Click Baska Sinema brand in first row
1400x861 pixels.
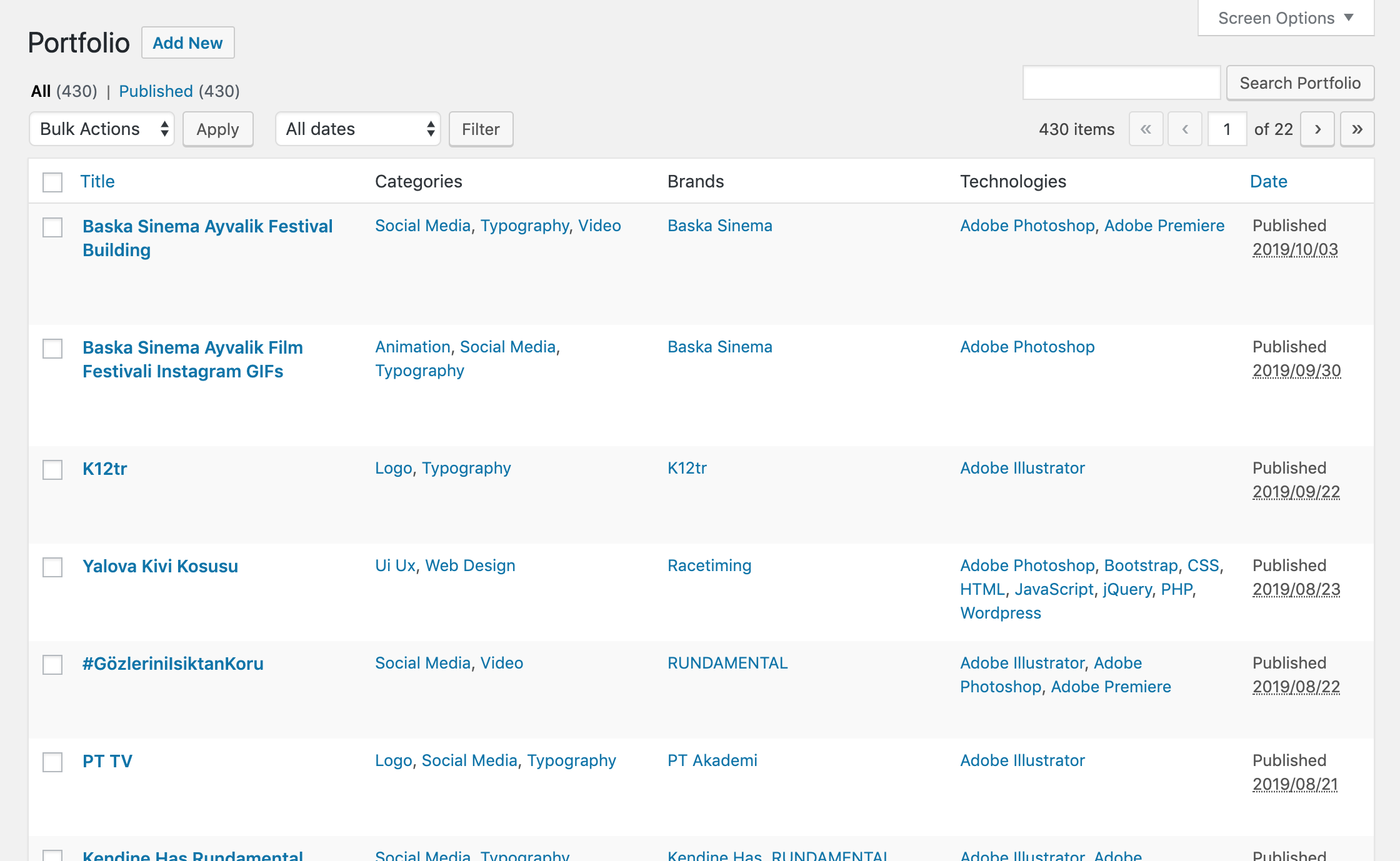[719, 226]
